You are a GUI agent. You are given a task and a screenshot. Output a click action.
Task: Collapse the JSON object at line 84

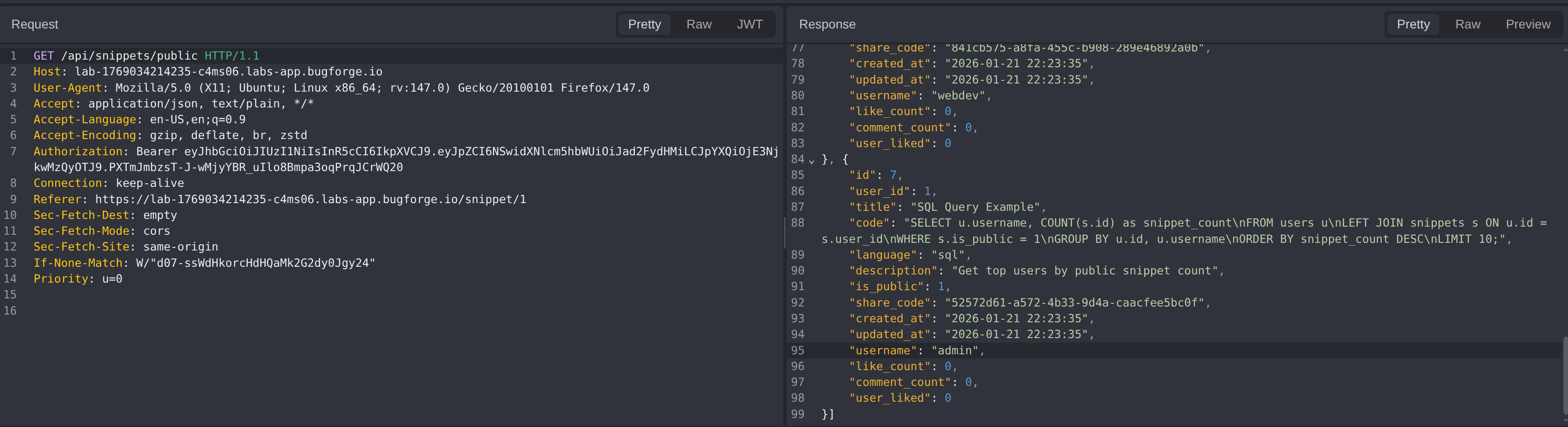(x=812, y=161)
